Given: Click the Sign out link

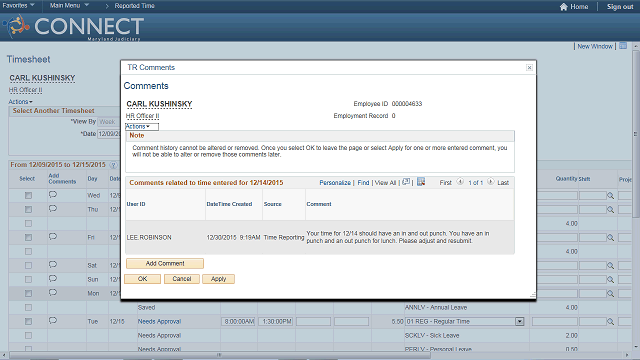Looking at the screenshot, I should pyautogui.click(x=620, y=7).
